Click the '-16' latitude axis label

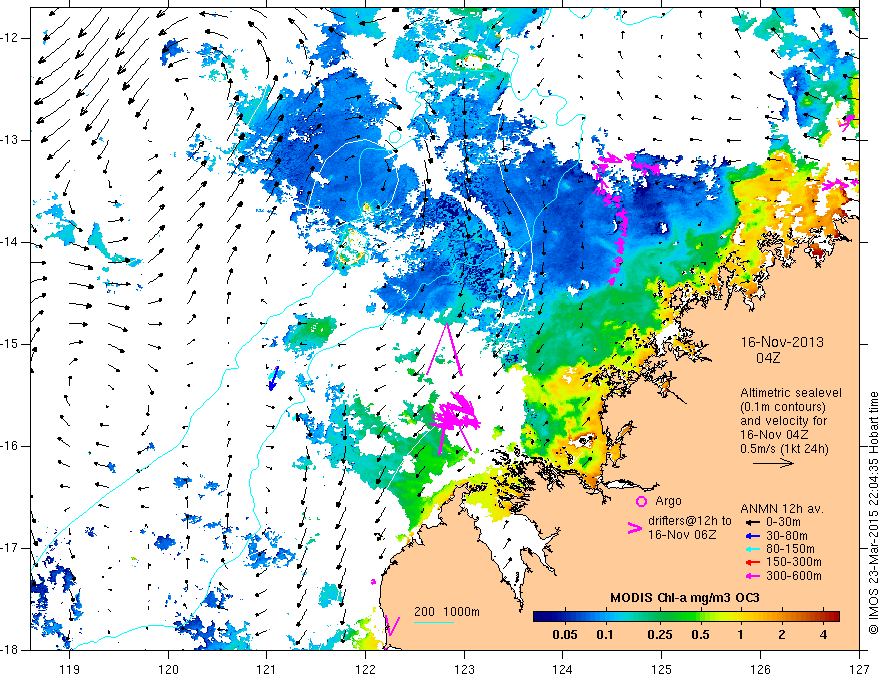10,446
